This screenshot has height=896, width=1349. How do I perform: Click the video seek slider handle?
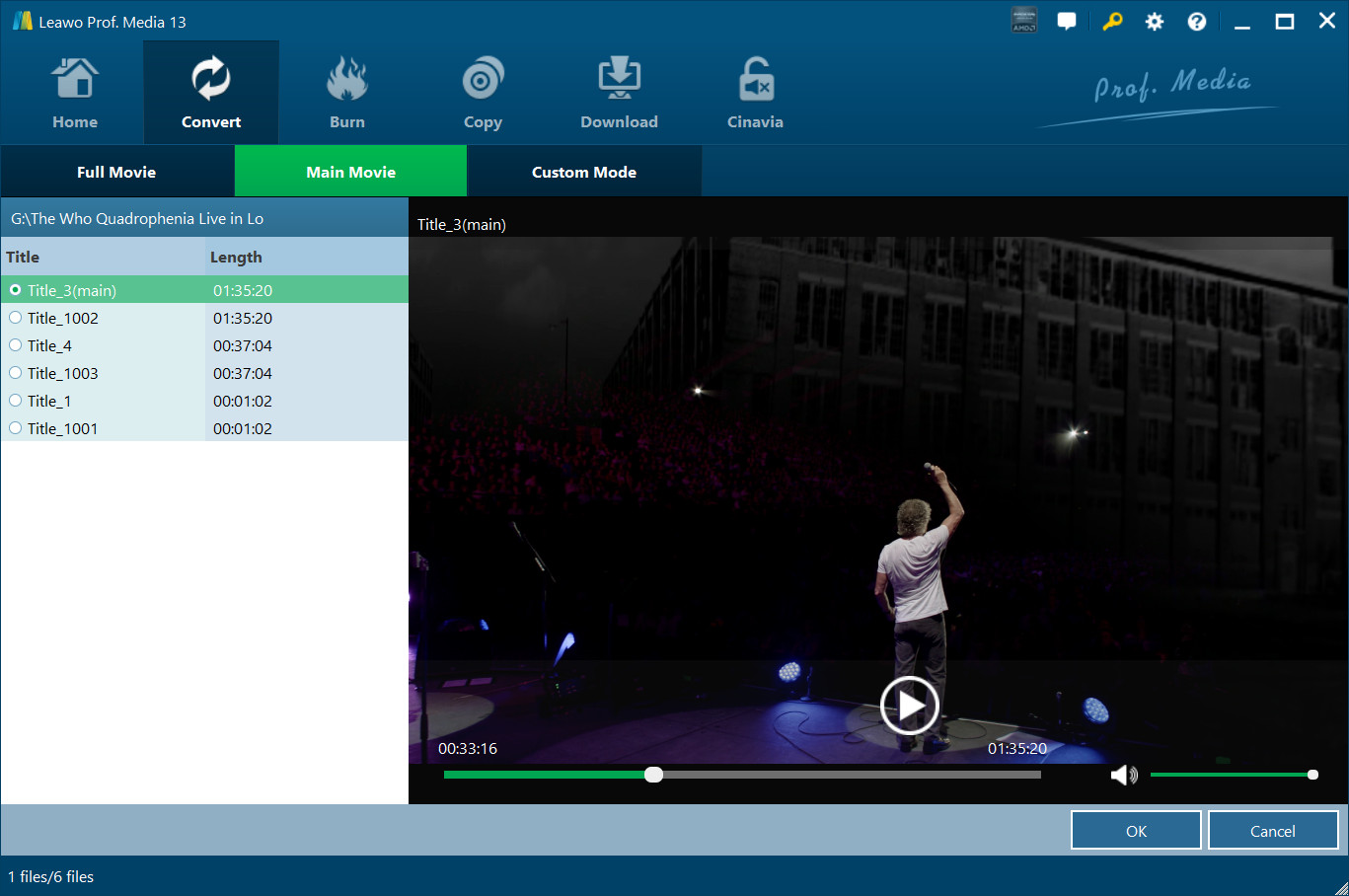point(653,775)
